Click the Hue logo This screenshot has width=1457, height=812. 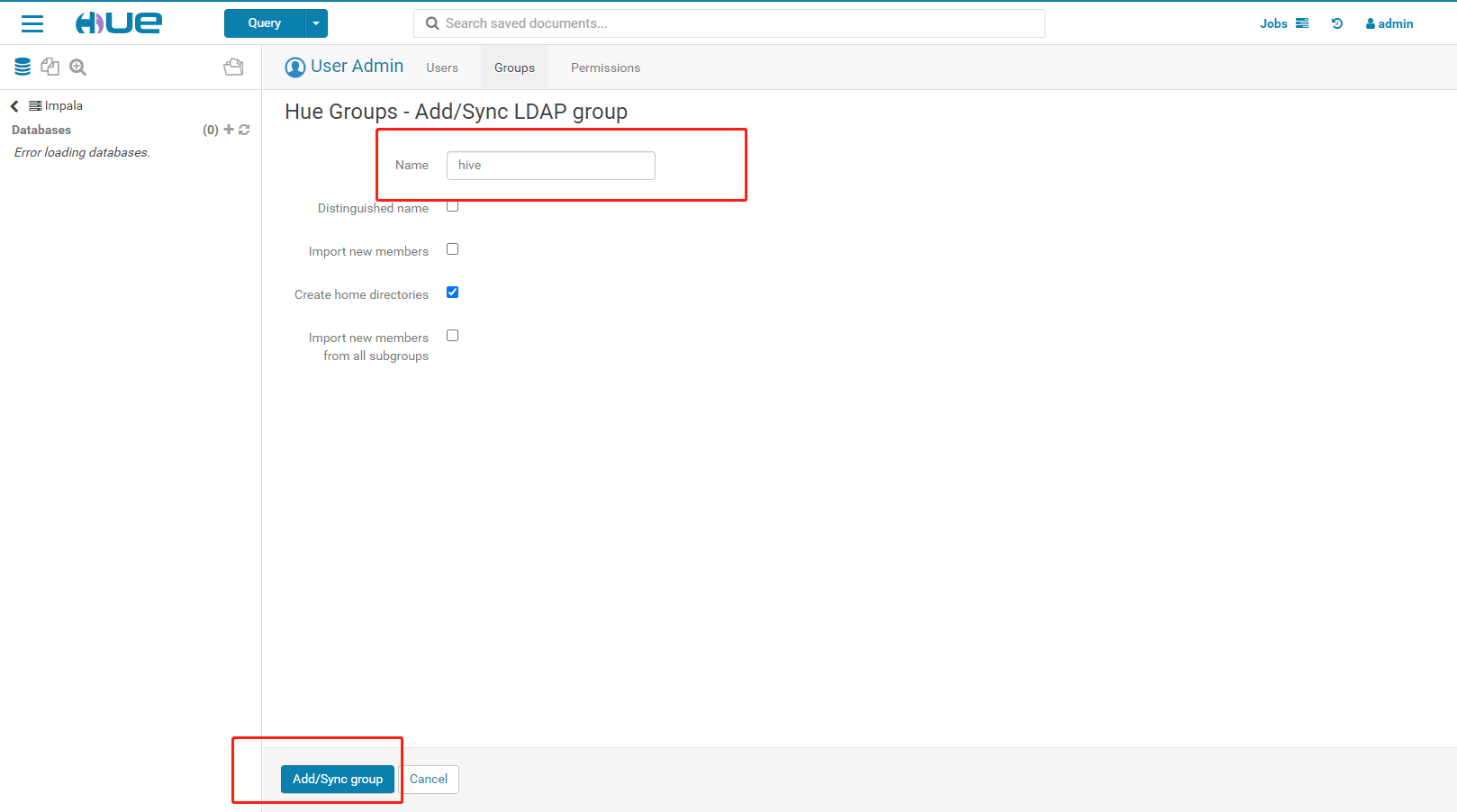118,23
